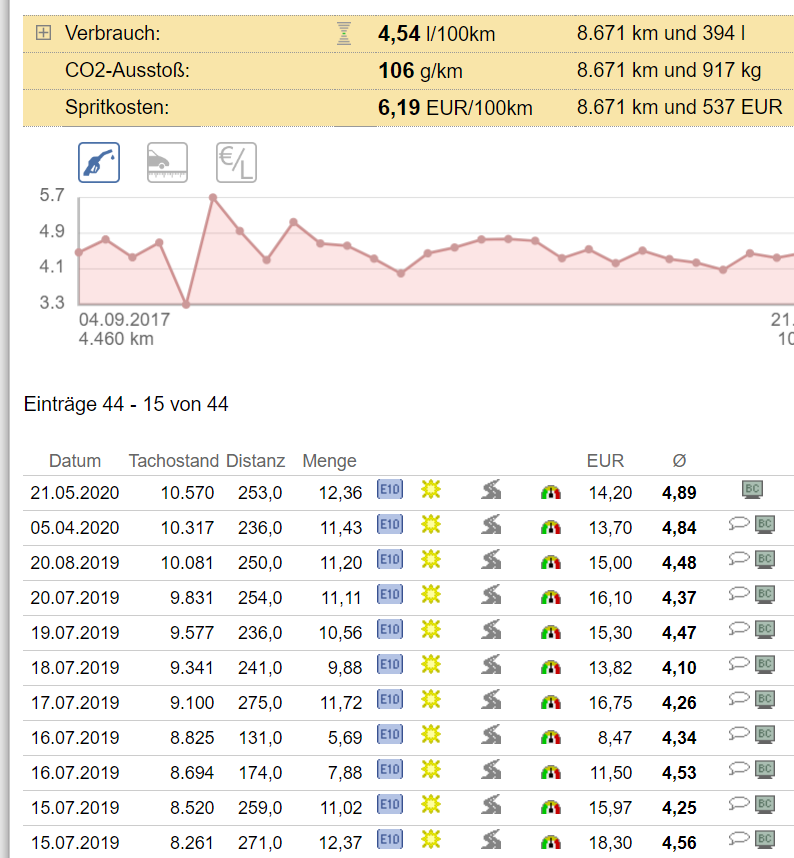The height and width of the screenshot is (858, 794).
Task: Click the Menge column header
Action: [x=329, y=461]
